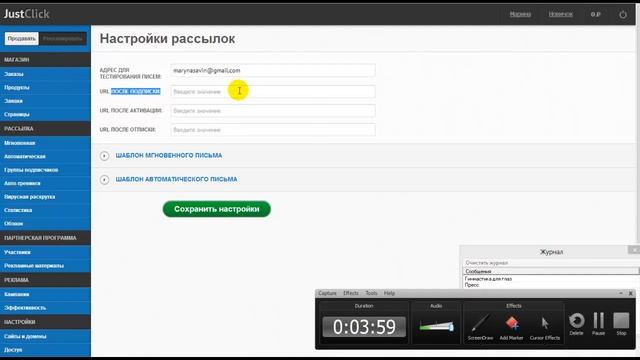
Task: Minimize the recorder toolbar window
Action: point(621,293)
